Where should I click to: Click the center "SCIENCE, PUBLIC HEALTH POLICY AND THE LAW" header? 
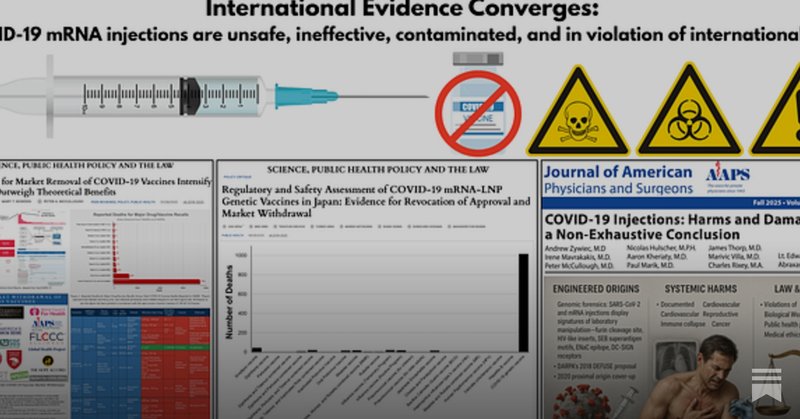tap(378, 169)
